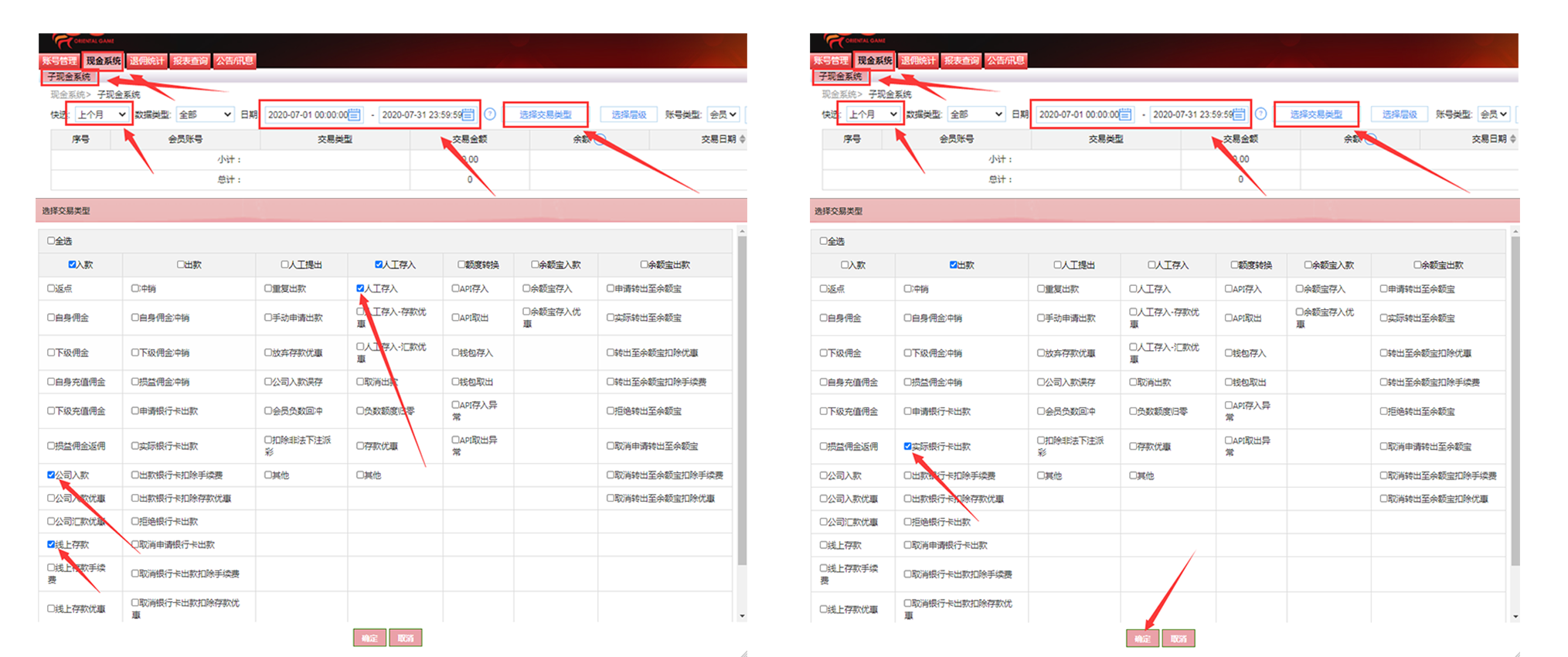This screenshot has width=1568, height=657.
Task: Open the 账号类型 会员 dropdown in left panel
Action: pos(723,114)
